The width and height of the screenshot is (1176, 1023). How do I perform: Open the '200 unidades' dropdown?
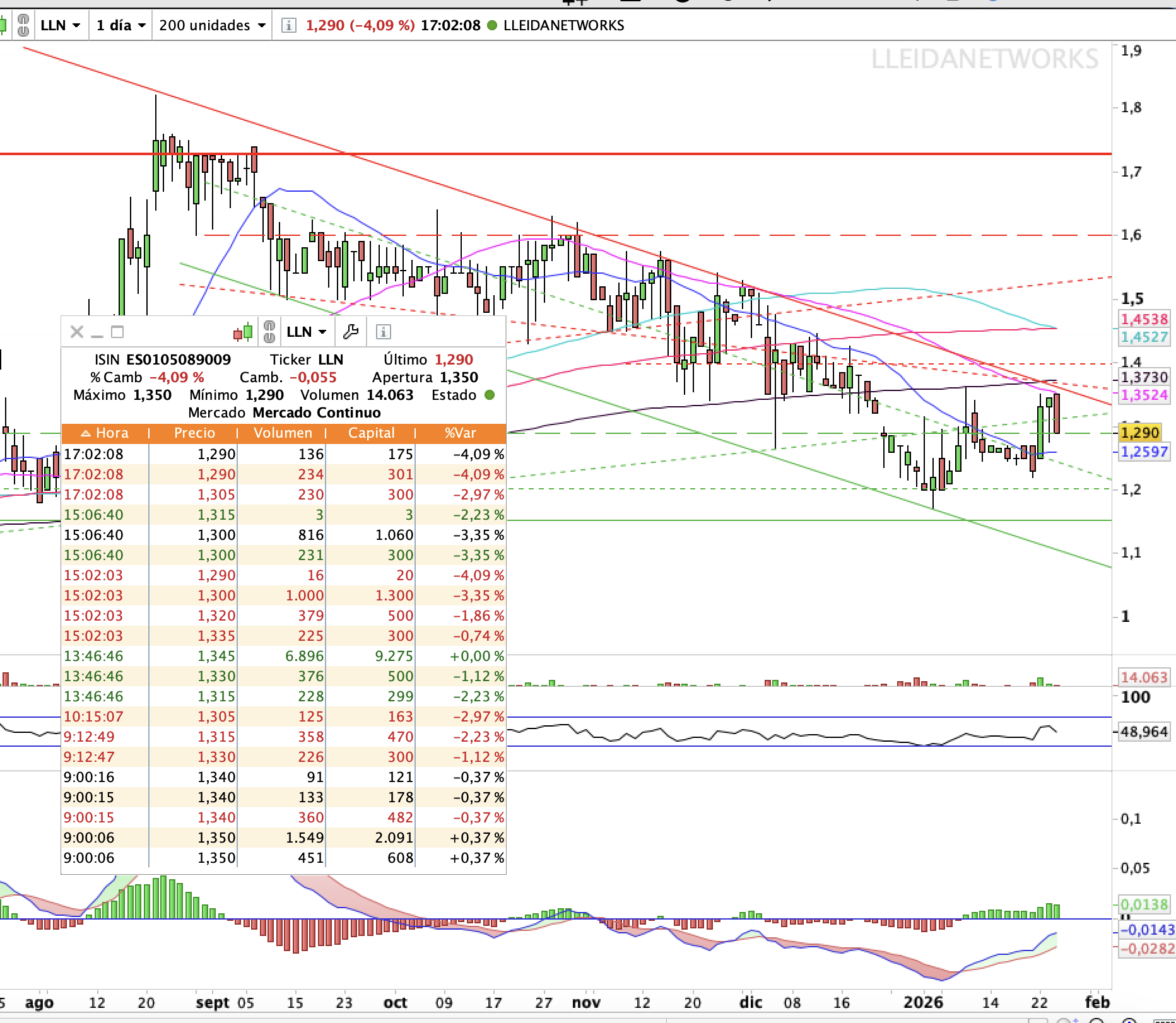[x=212, y=26]
